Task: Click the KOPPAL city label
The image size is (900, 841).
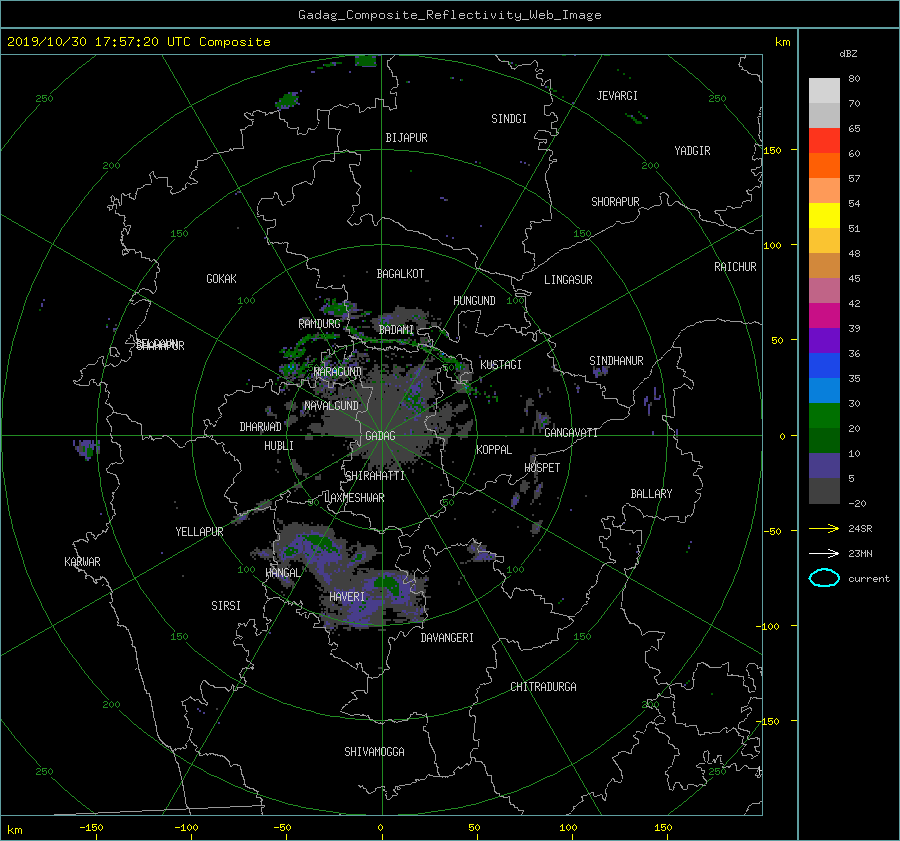Action: click(x=494, y=449)
